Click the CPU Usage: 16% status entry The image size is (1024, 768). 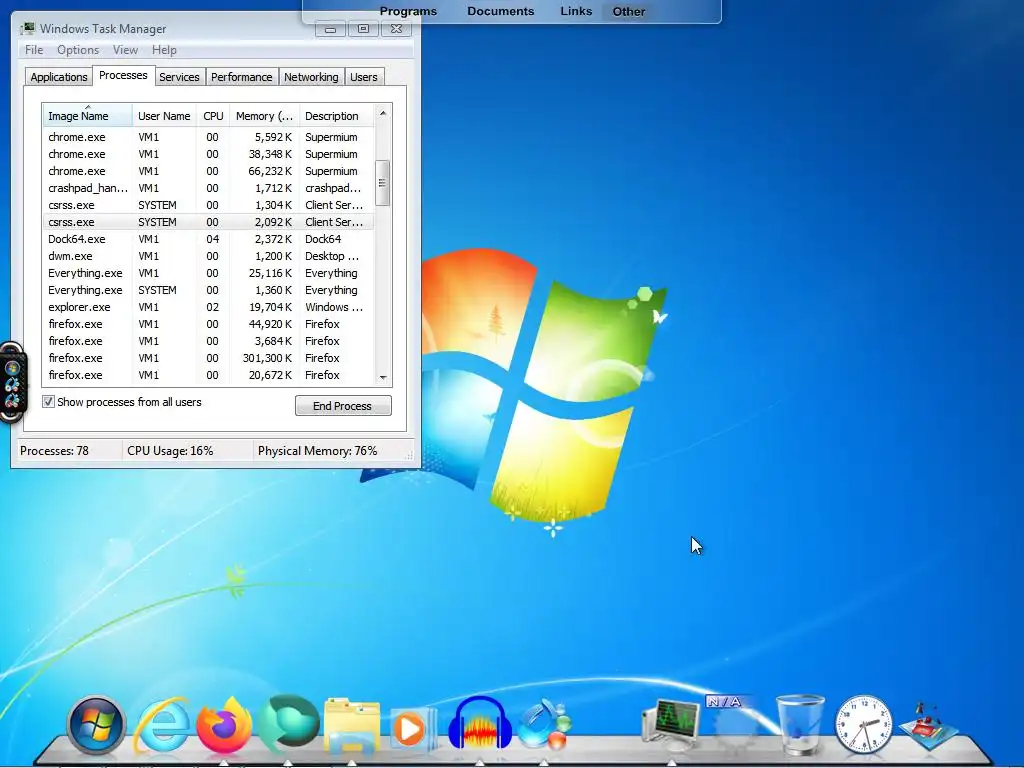tap(170, 451)
